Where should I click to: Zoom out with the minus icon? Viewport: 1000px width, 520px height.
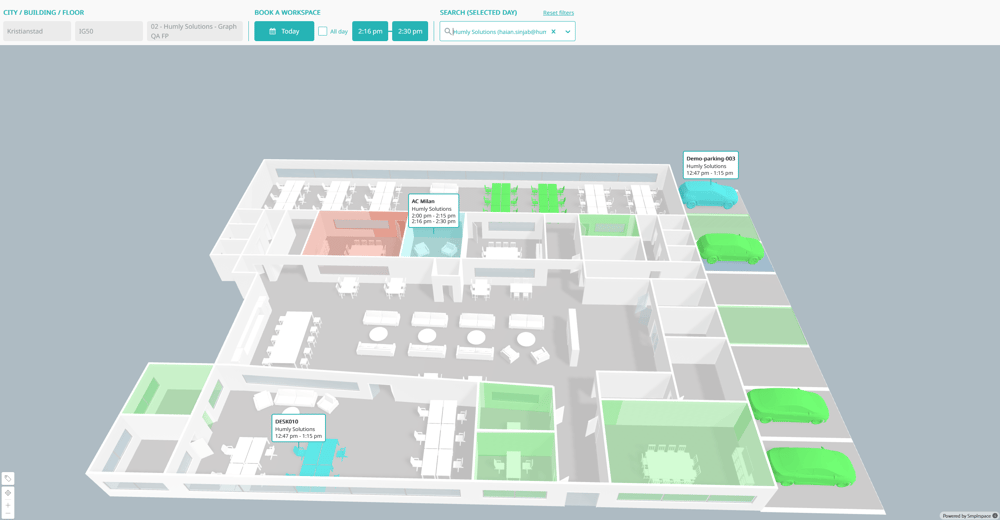(8, 513)
